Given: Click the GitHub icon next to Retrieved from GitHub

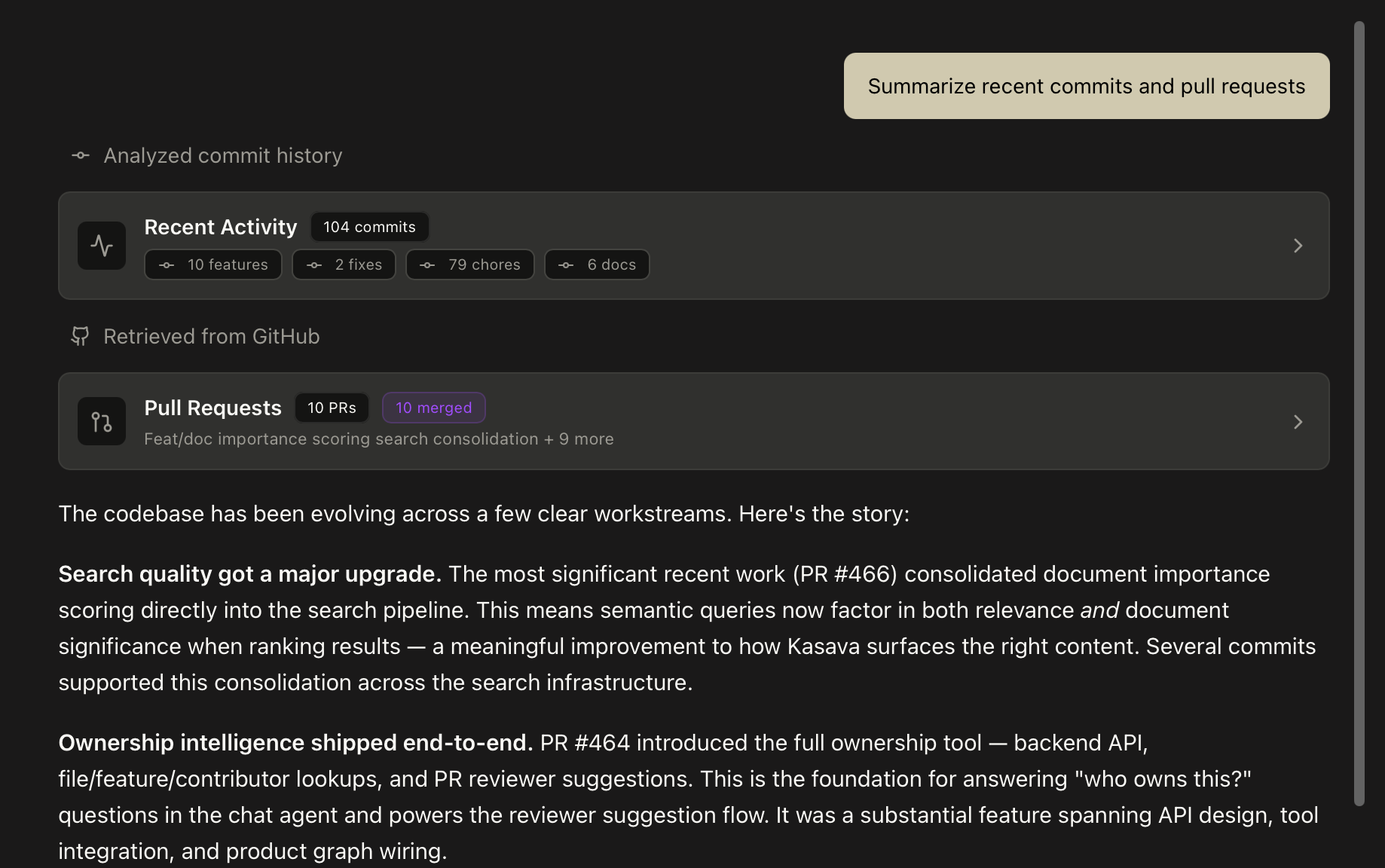Looking at the screenshot, I should (x=81, y=336).
